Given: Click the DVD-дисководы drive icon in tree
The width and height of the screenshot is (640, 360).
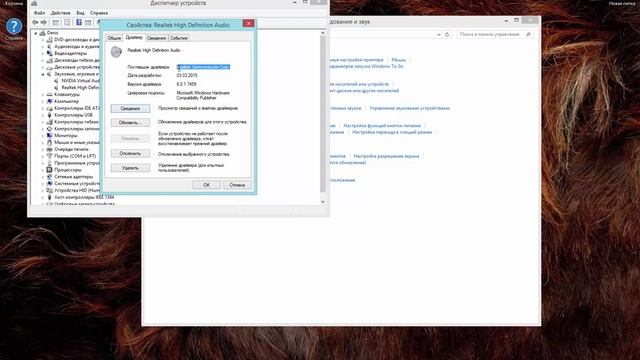Looking at the screenshot, I should coord(49,40).
